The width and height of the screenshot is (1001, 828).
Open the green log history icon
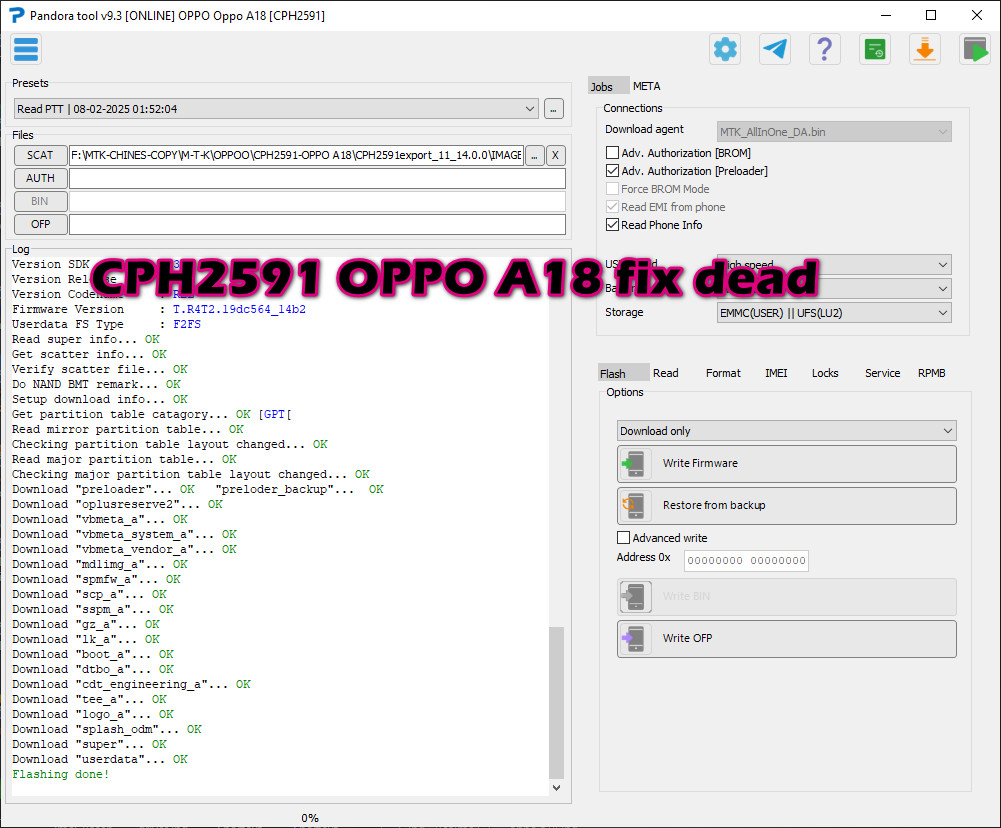pyautogui.click(x=875, y=49)
